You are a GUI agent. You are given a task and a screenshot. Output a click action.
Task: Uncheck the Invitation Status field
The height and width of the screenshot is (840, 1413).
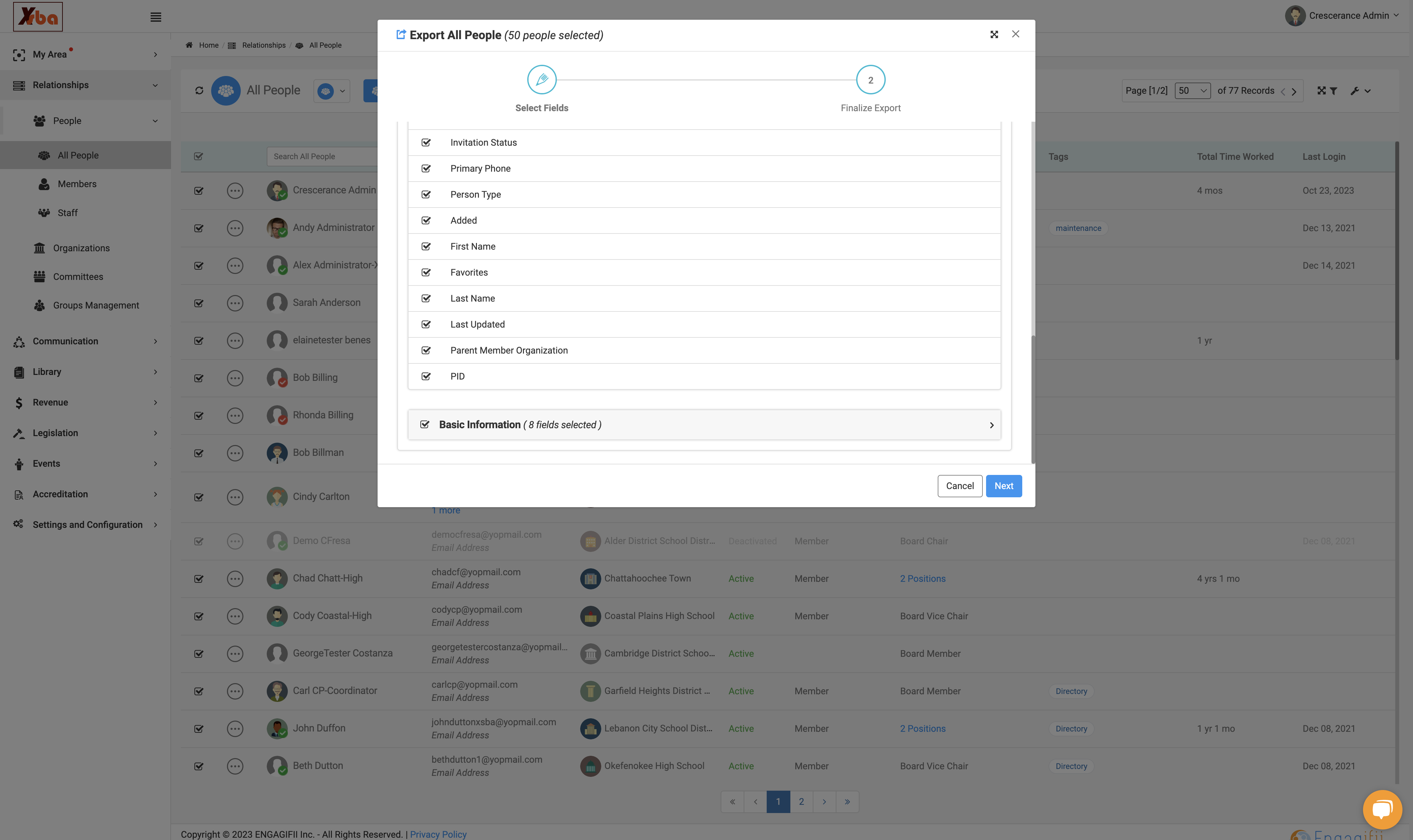click(426, 143)
